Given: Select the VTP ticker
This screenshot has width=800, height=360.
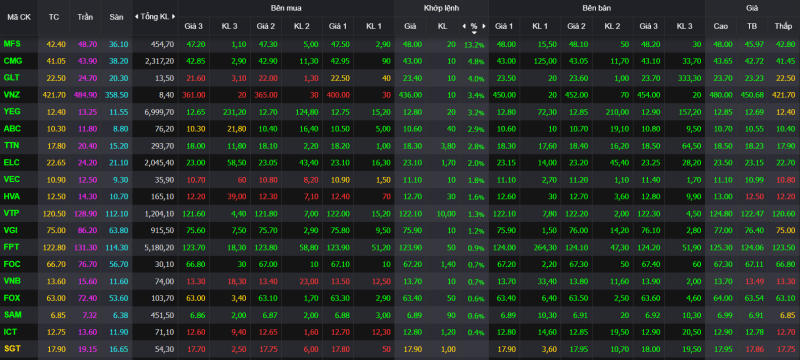Looking at the screenshot, I should pyautogui.click(x=11, y=213).
